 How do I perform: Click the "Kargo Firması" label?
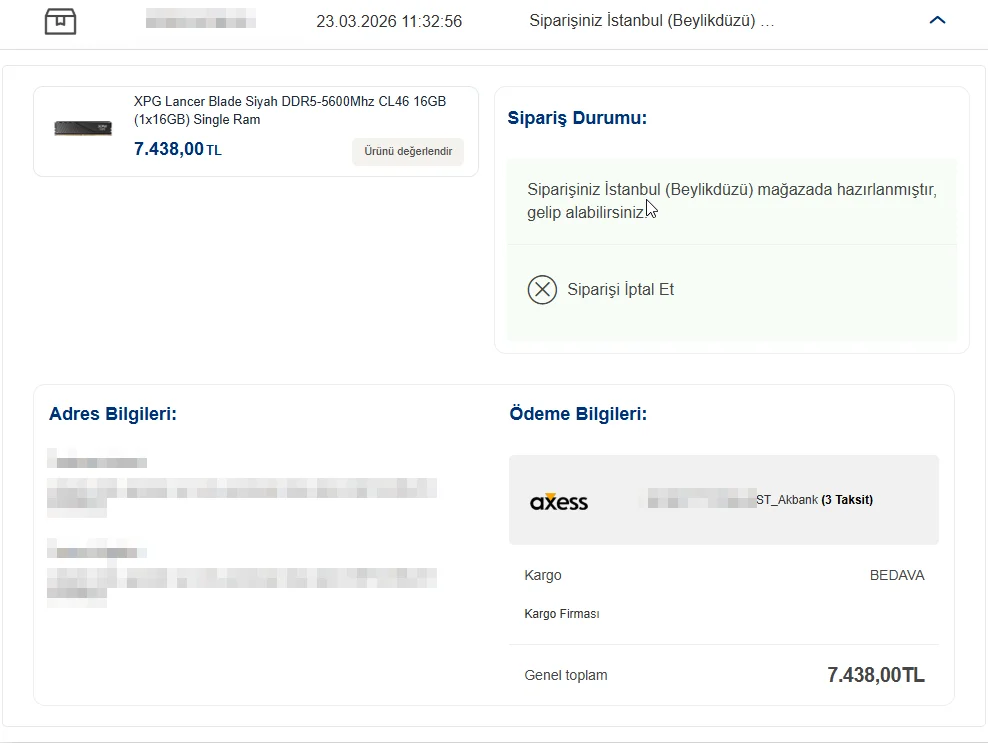click(561, 614)
